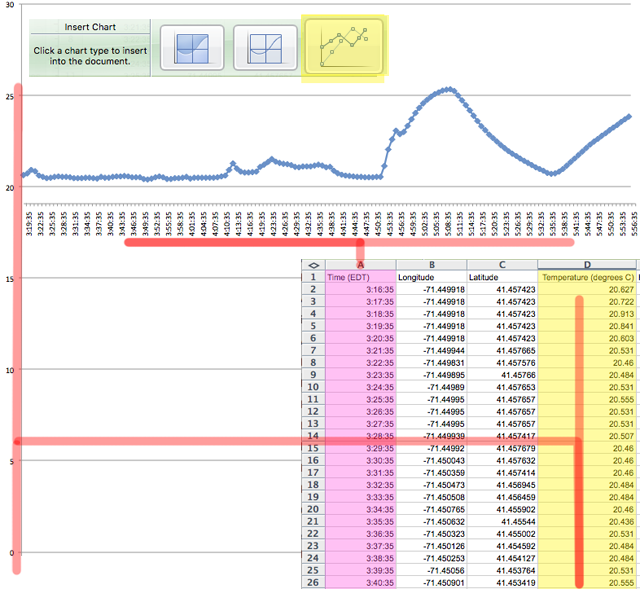This screenshot has height=589, width=640.
Task: Click the temperature cell showing 20.913
Action: (586, 314)
